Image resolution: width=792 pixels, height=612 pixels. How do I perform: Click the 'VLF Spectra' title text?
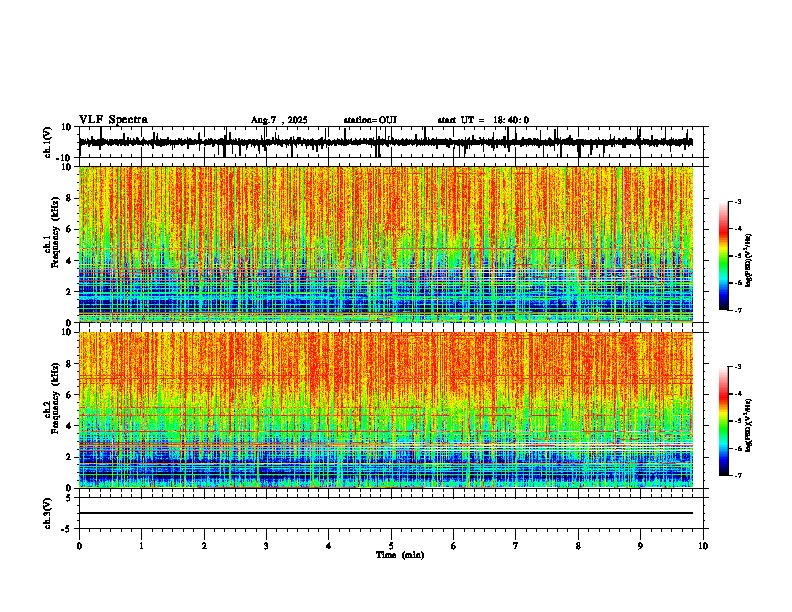[113, 120]
